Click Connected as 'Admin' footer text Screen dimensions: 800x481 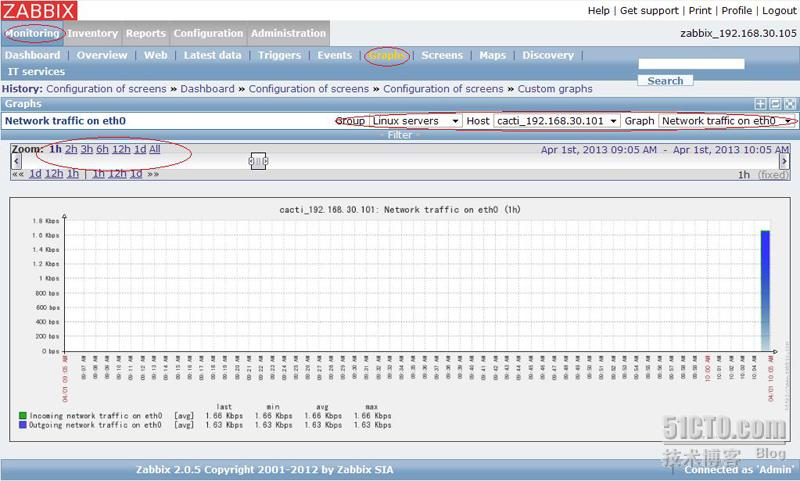tap(739, 470)
